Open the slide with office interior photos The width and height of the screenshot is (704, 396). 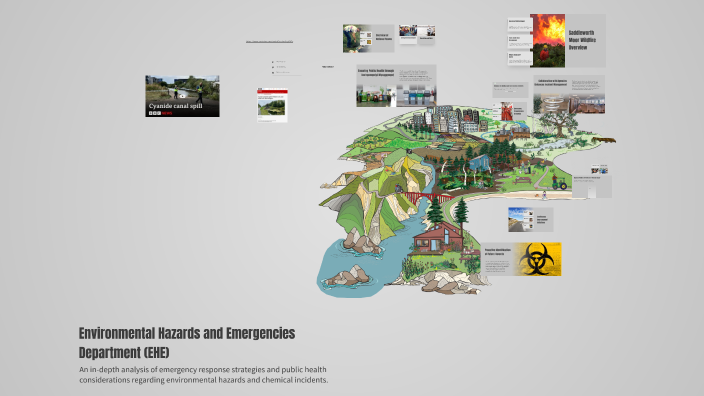click(569, 95)
